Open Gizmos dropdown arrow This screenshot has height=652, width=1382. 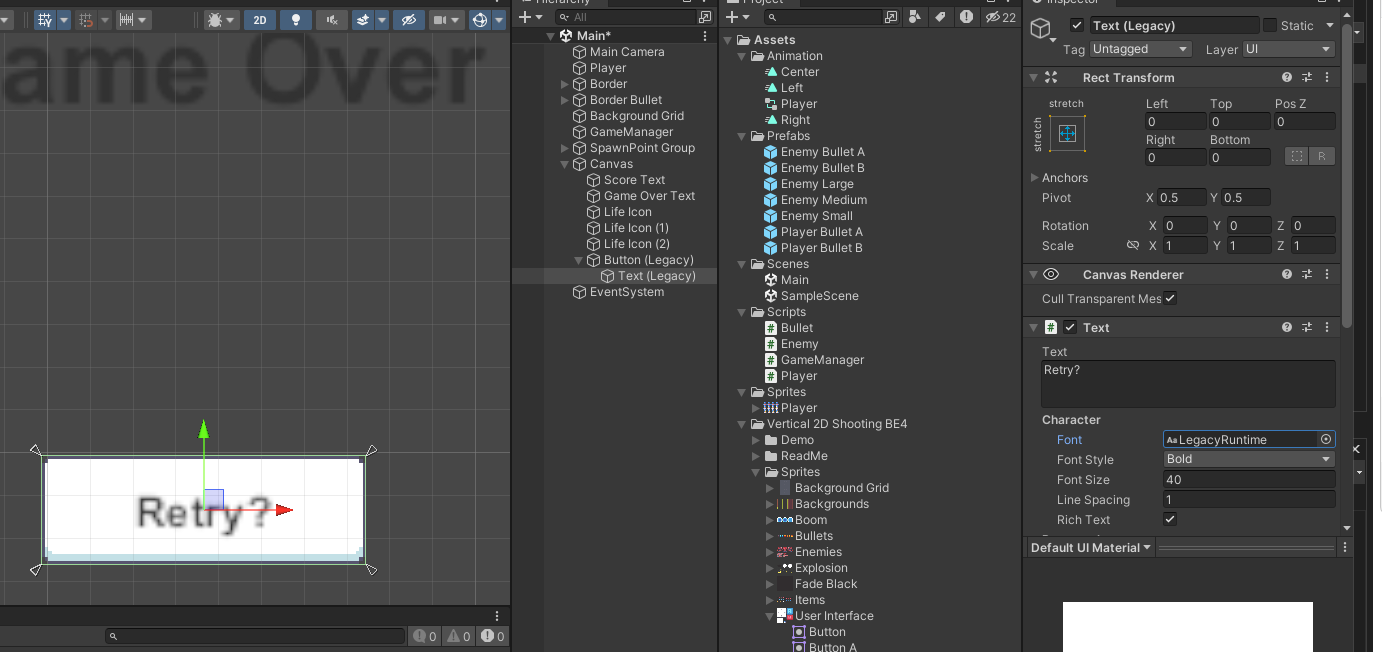[x=499, y=20]
